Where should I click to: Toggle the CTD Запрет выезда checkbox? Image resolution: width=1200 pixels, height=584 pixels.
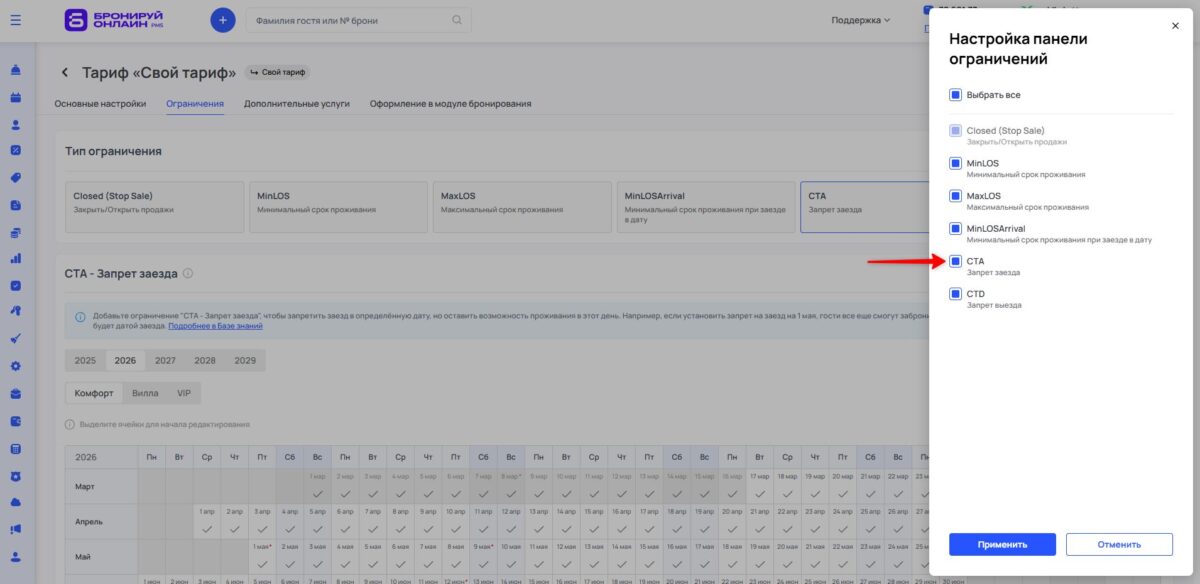(954, 294)
